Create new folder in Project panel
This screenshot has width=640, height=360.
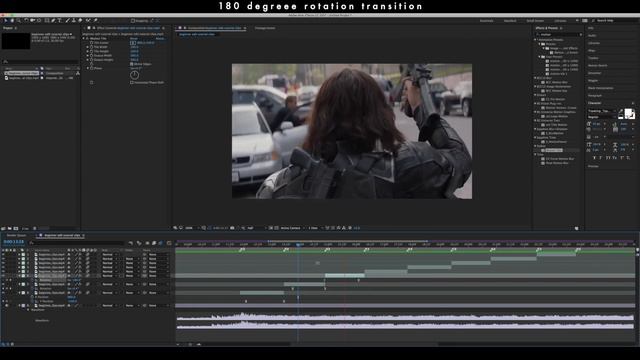coord(9,229)
